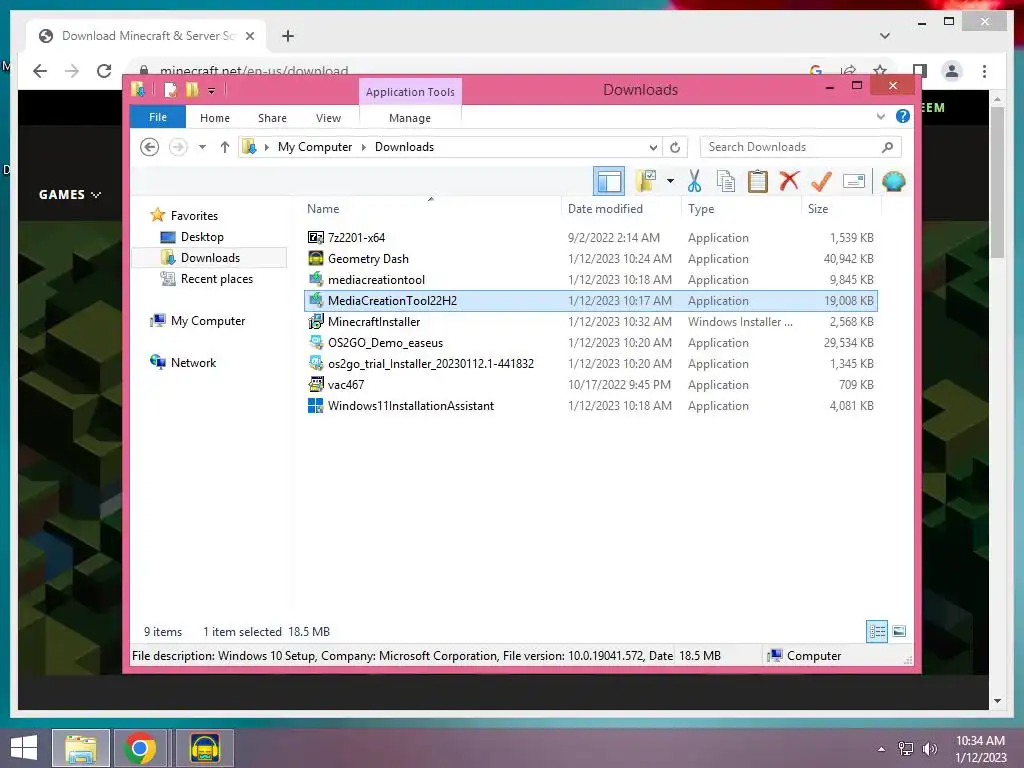Reload the page in Chrome window
This screenshot has width=1024, height=768.
(104, 71)
